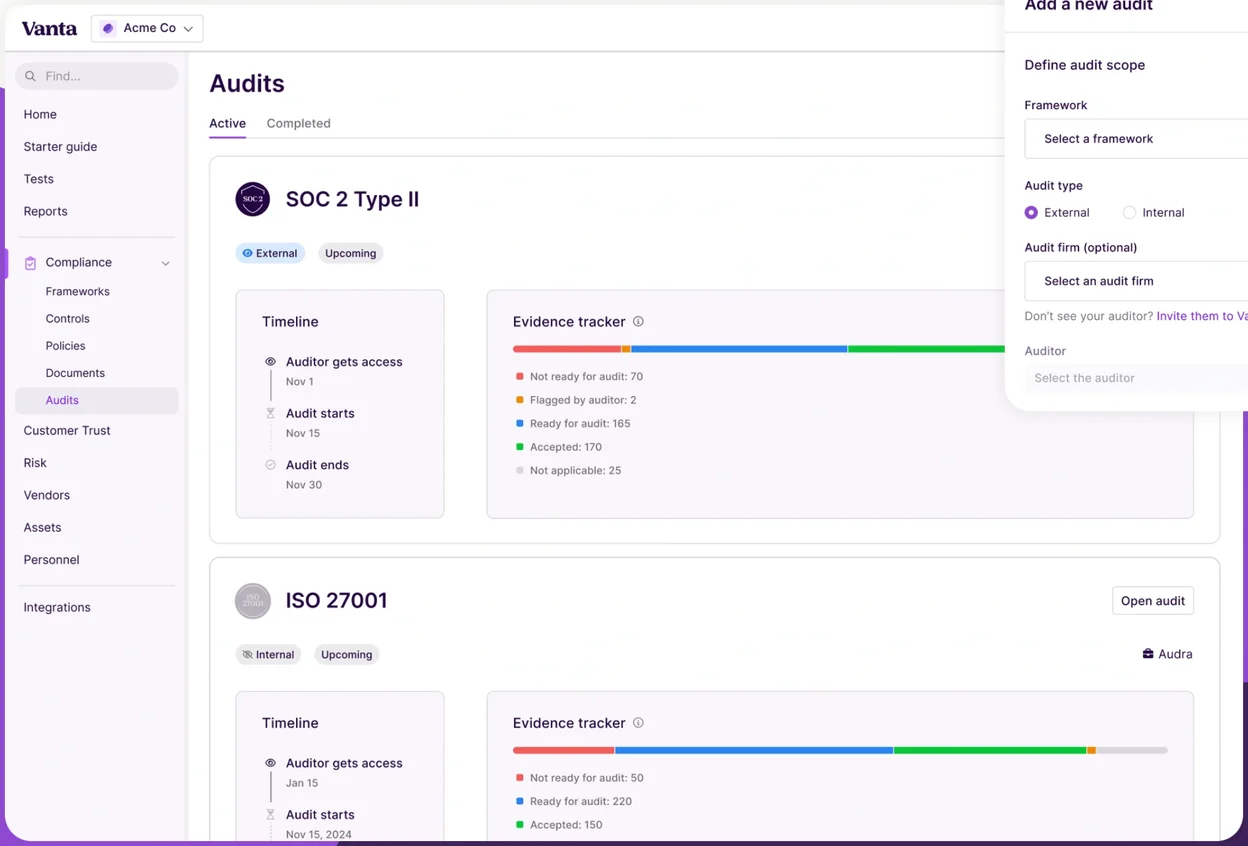This screenshot has width=1248, height=846.
Task: Focus the Find search field
Action: tap(97, 76)
